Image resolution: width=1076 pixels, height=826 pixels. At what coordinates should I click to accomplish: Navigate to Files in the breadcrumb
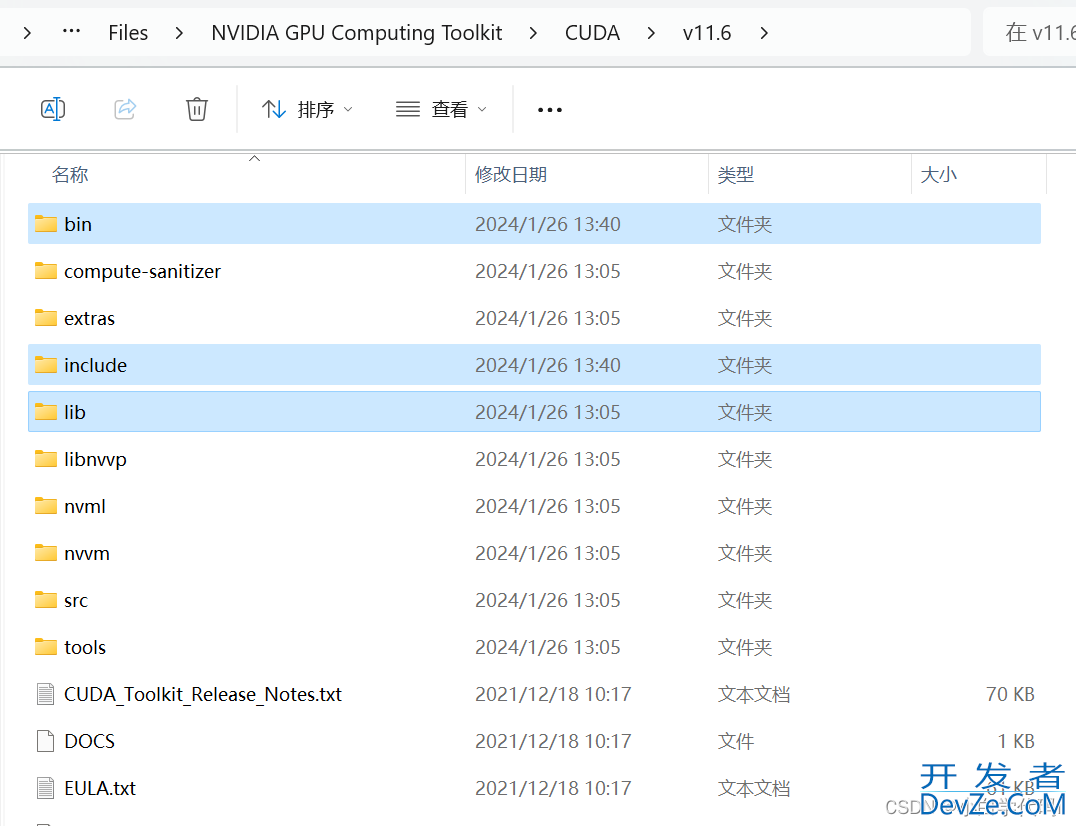128,33
